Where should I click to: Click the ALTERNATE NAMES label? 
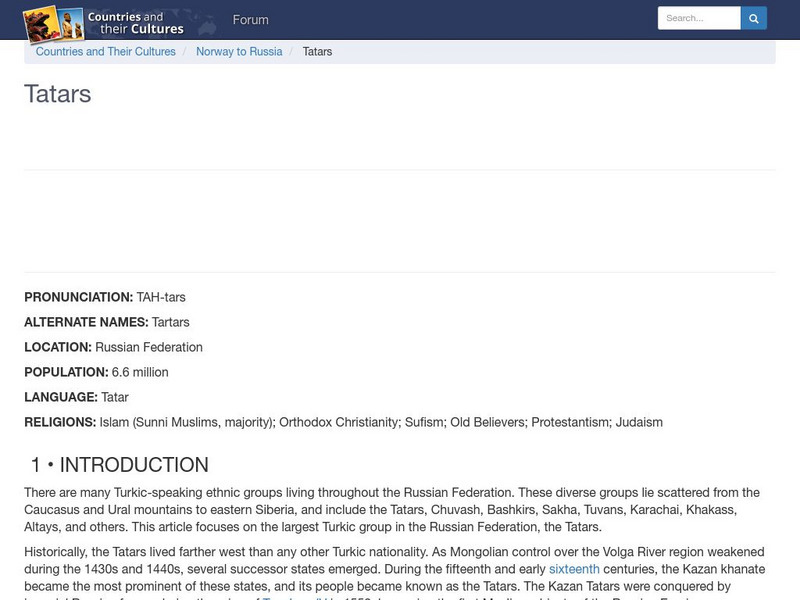[x=86, y=322]
